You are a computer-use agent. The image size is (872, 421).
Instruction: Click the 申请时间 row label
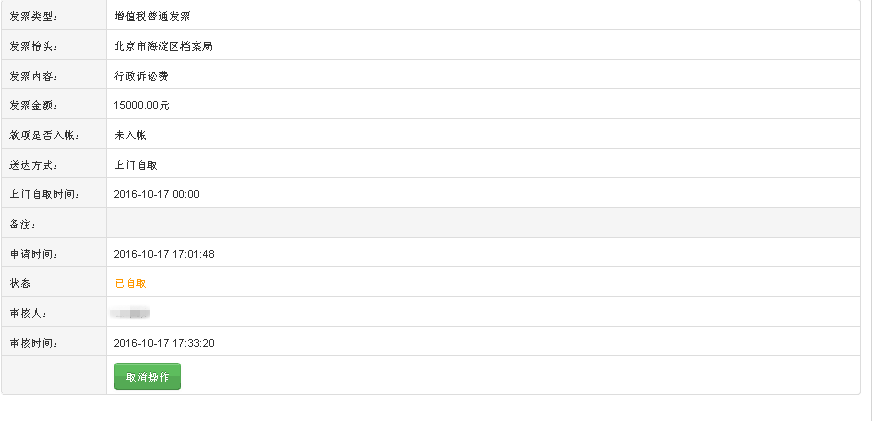click(x=34, y=254)
